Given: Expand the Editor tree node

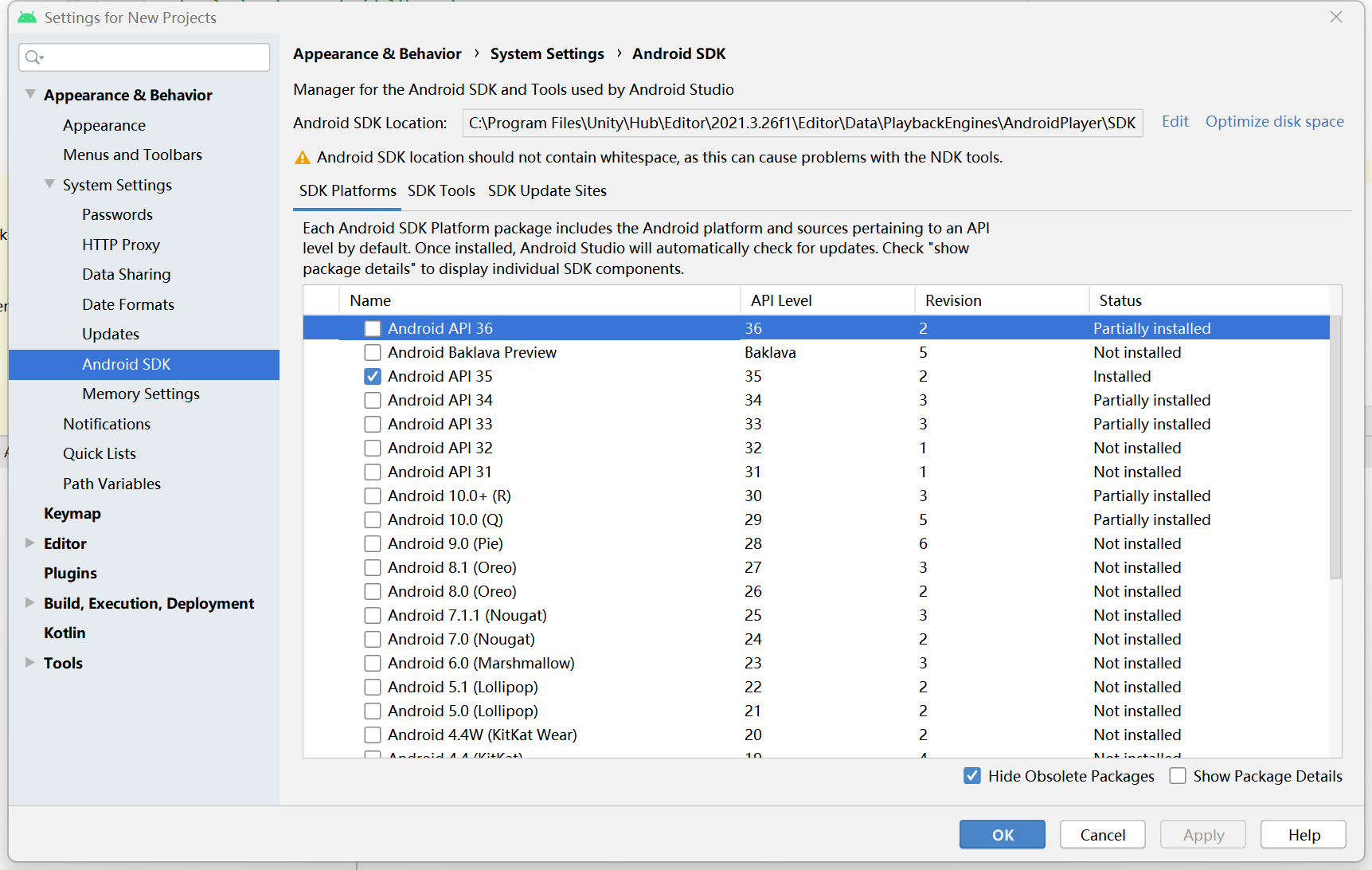Looking at the screenshot, I should click(x=30, y=543).
